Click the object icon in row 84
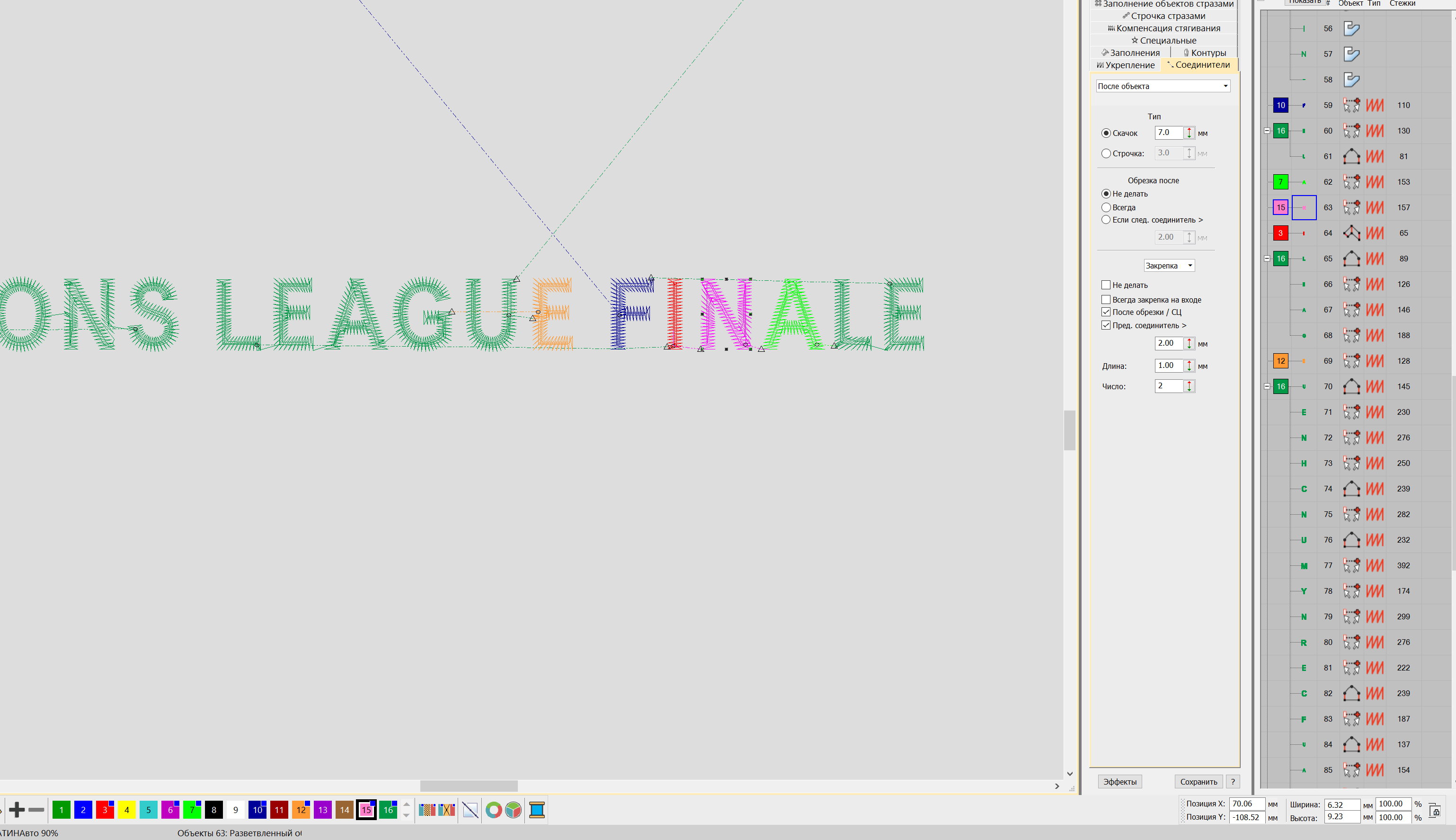The height and width of the screenshot is (840, 1456). point(1352,744)
